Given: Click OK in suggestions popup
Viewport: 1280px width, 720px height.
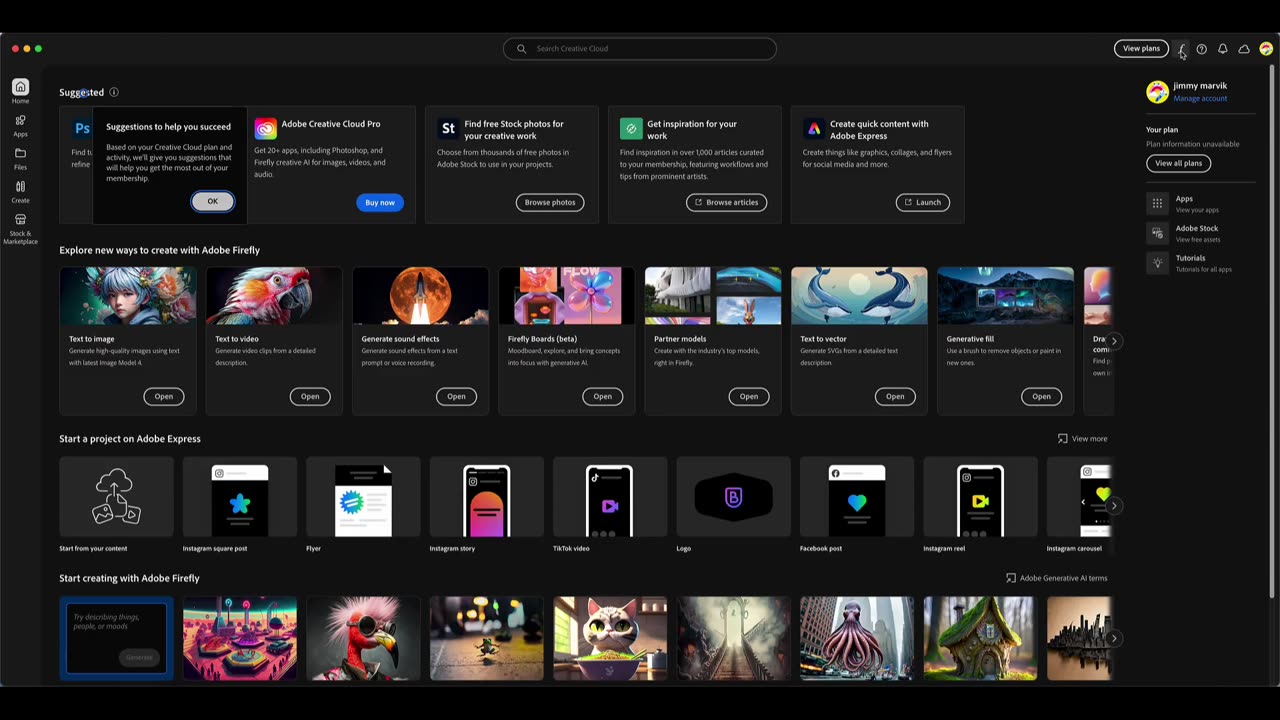Looking at the screenshot, I should pyautogui.click(x=212, y=201).
